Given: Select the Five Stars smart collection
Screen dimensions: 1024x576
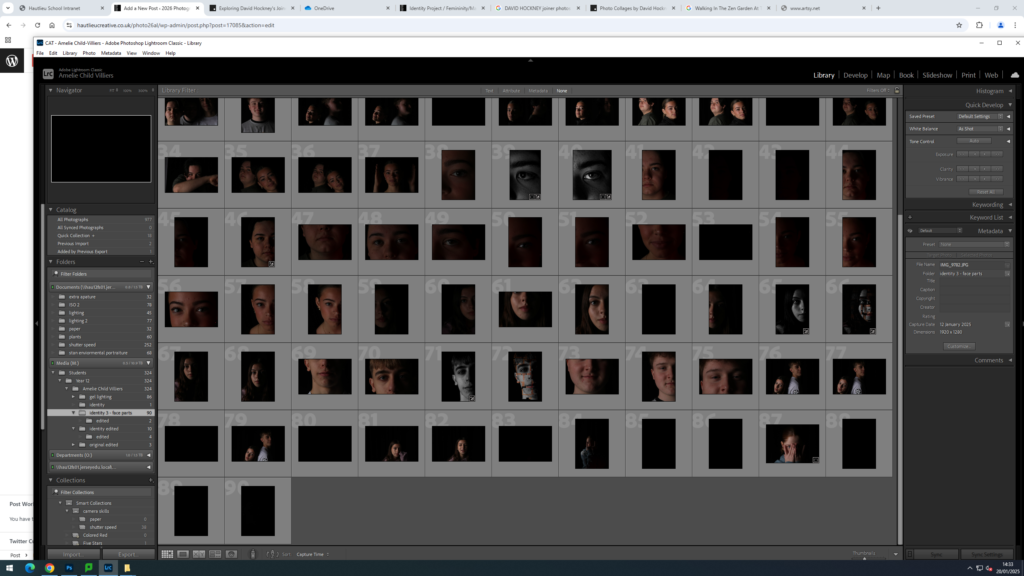Looking at the screenshot, I should point(92,543).
